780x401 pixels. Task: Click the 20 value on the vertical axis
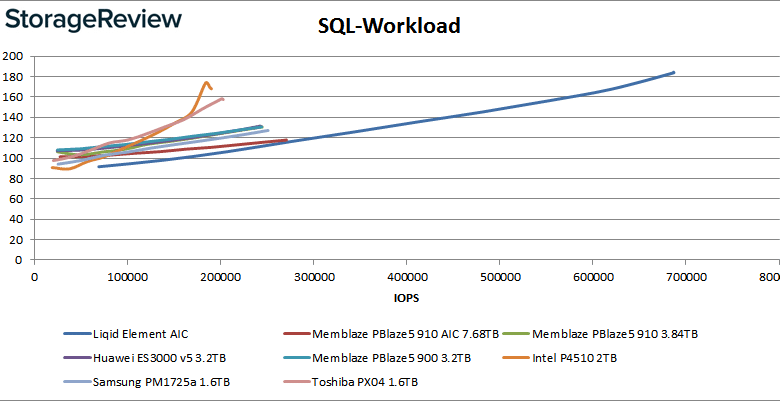(16, 240)
